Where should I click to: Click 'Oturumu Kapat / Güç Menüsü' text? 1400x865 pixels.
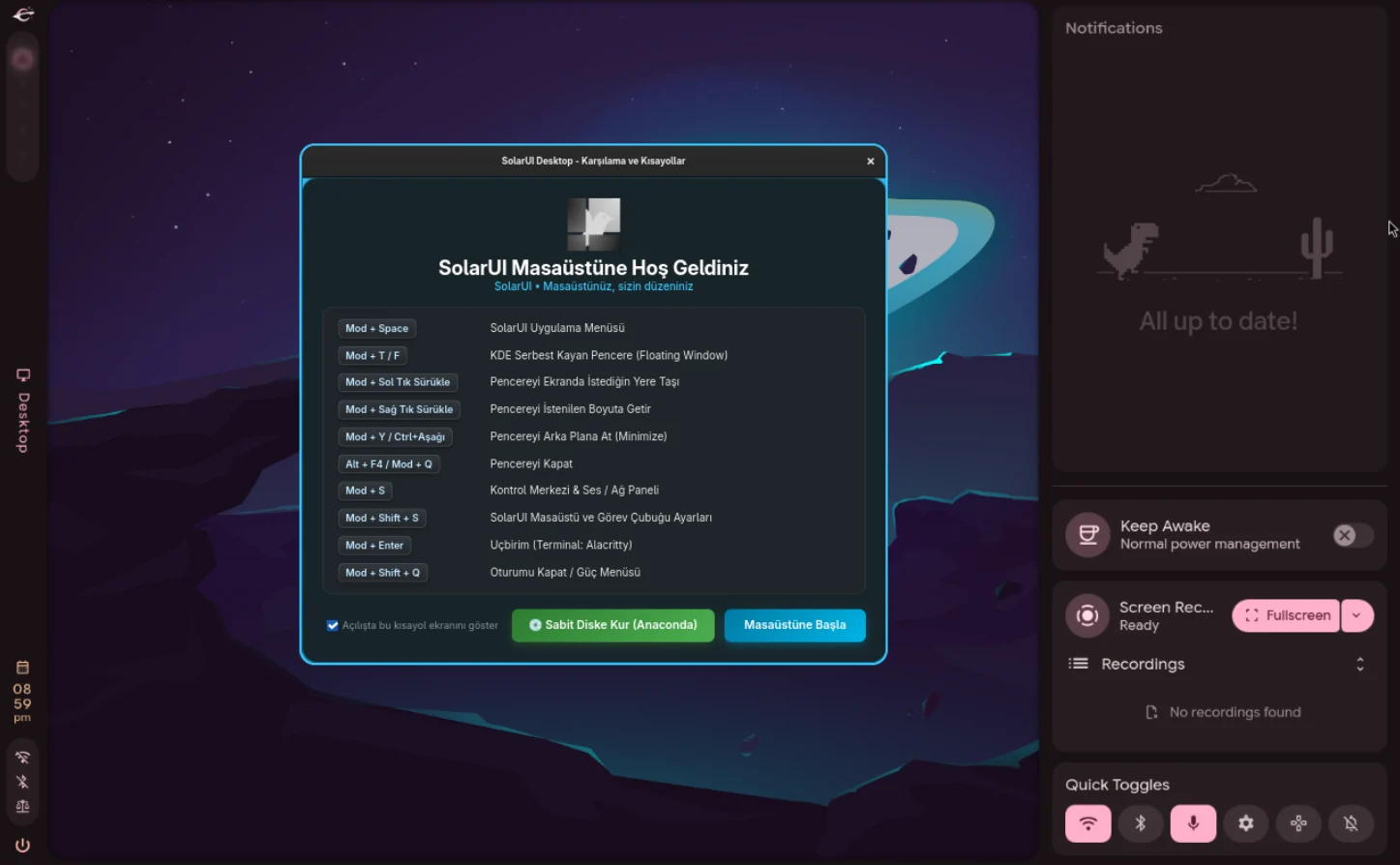(x=565, y=572)
